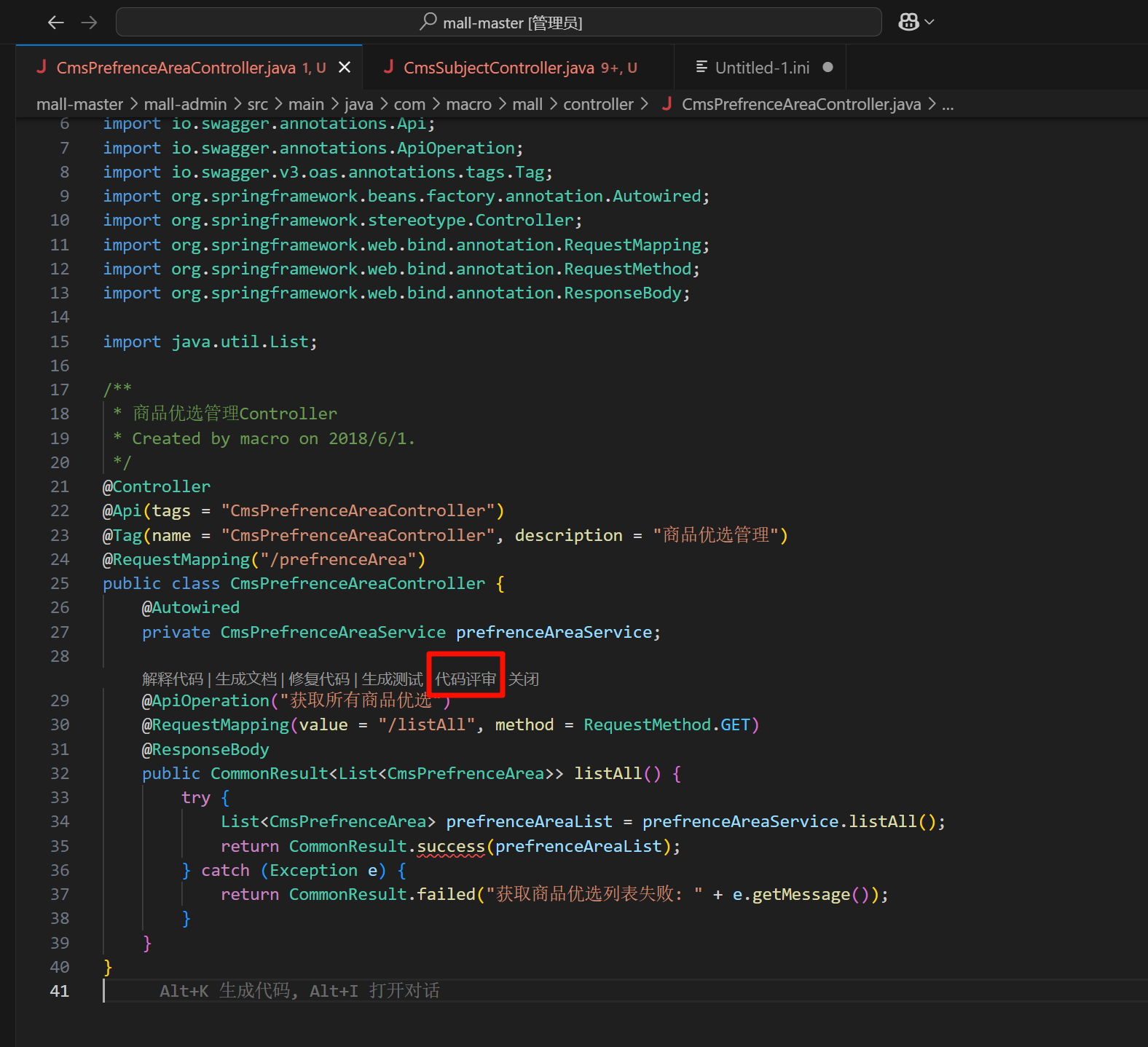
Task: Click the unsaved dot on Untitled-1.ini tab
Action: click(x=827, y=67)
